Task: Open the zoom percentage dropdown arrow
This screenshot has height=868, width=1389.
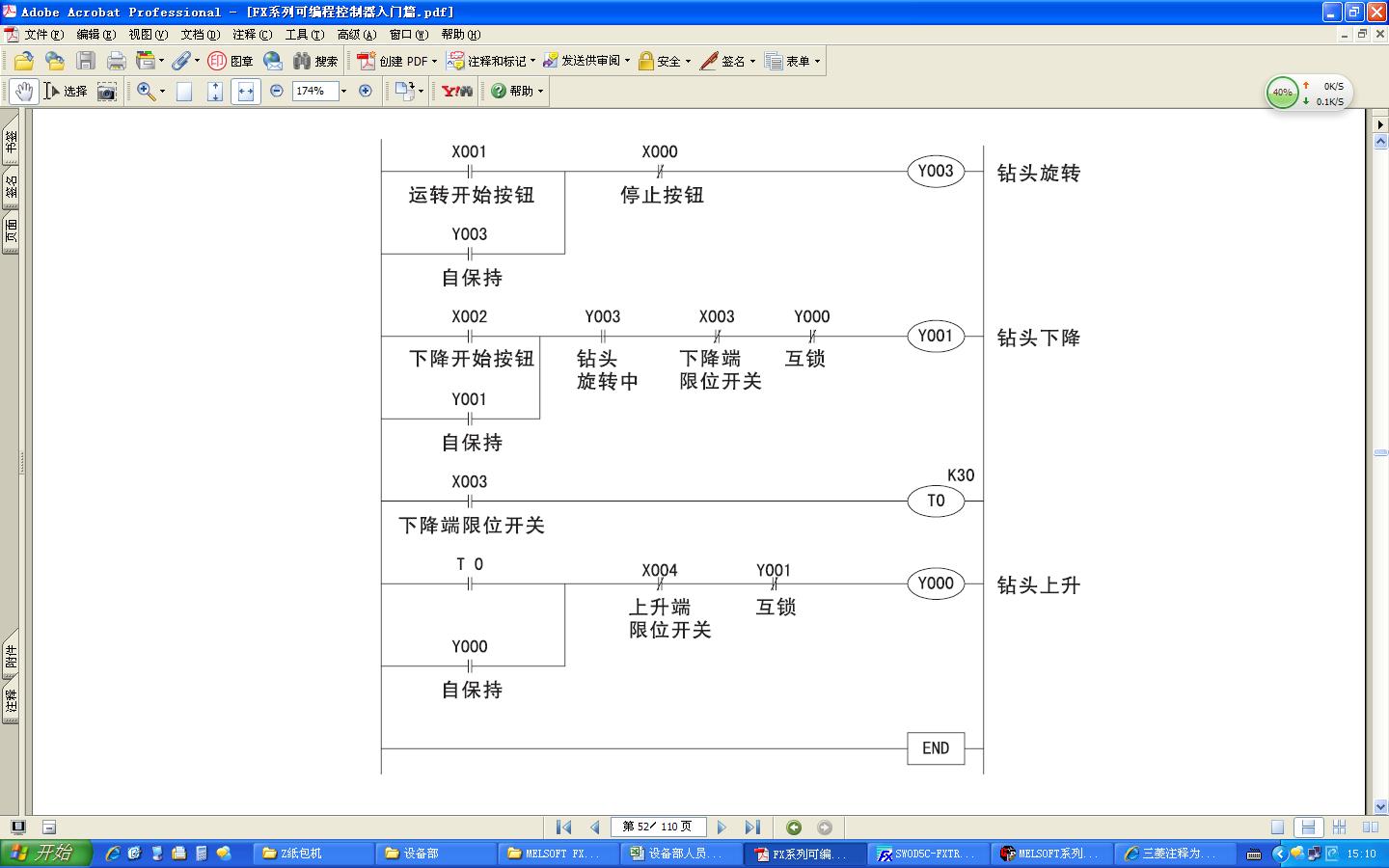Action: (x=343, y=91)
